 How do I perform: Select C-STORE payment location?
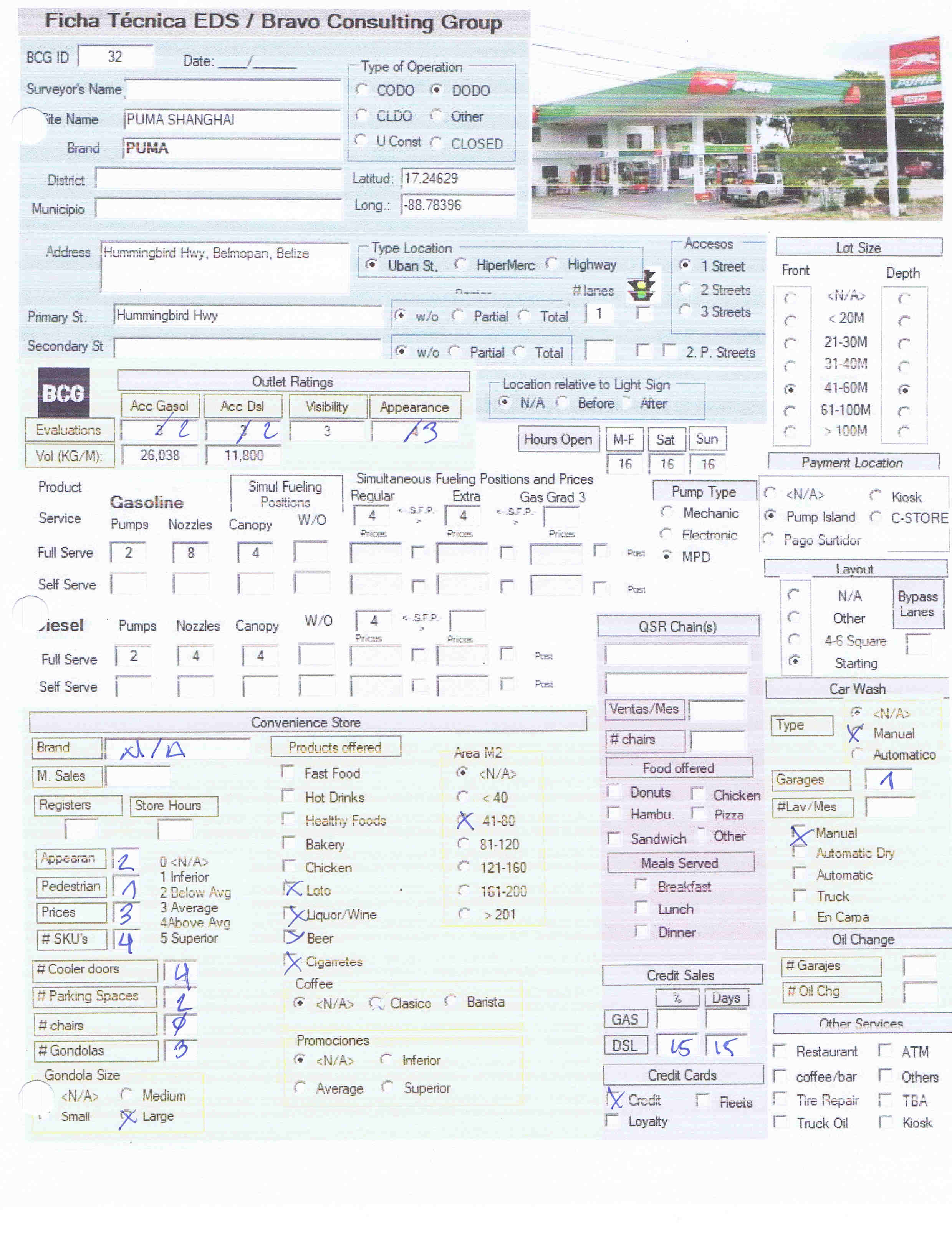(x=876, y=516)
